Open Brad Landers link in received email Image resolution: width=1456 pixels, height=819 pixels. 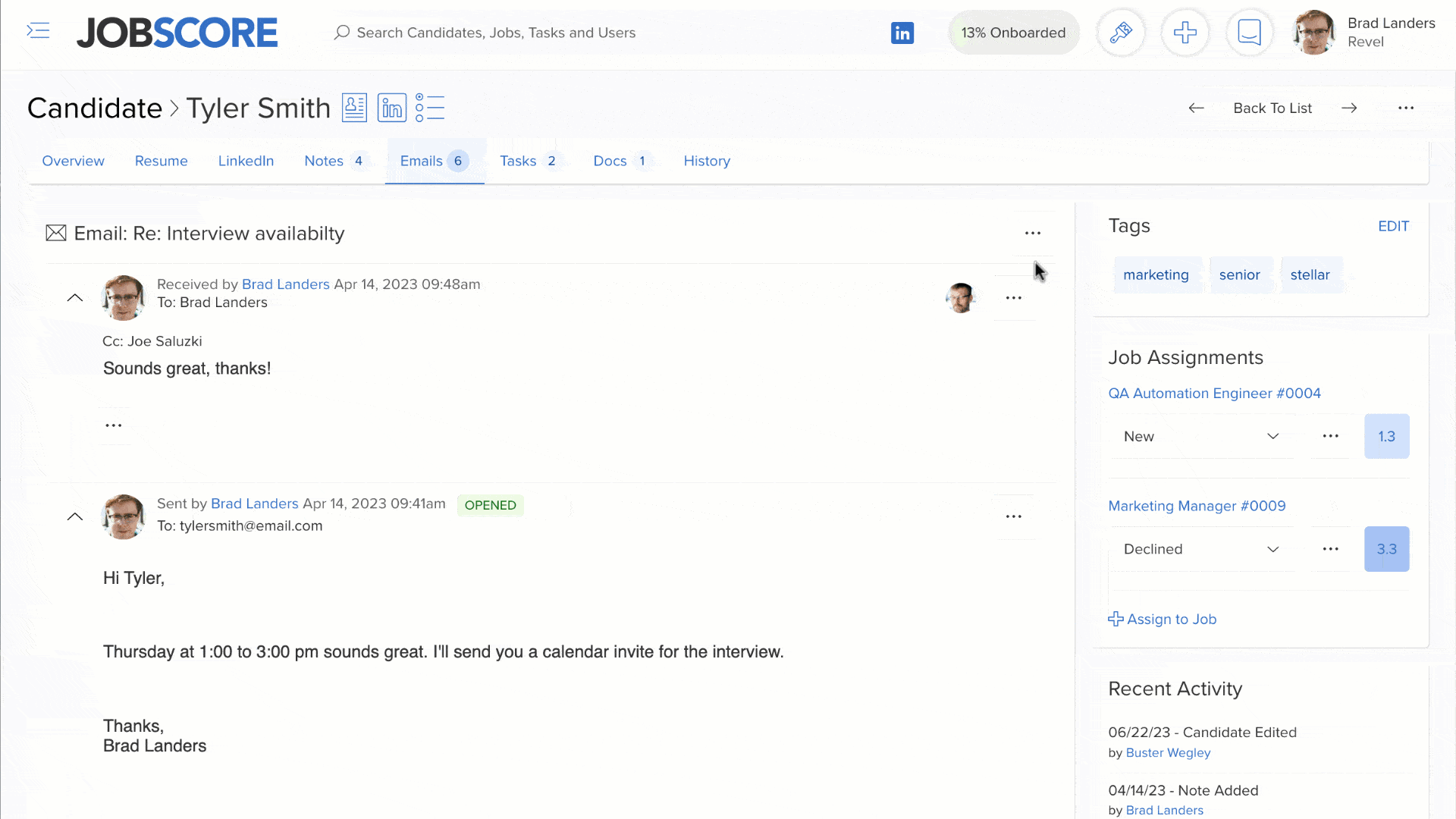point(286,284)
